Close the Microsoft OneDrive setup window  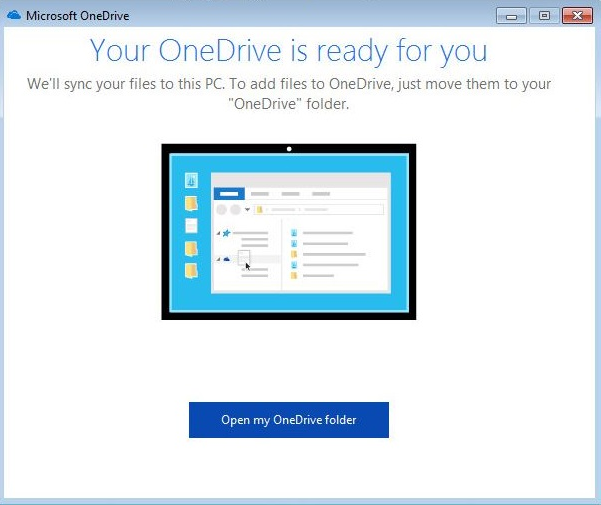point(576,15)
